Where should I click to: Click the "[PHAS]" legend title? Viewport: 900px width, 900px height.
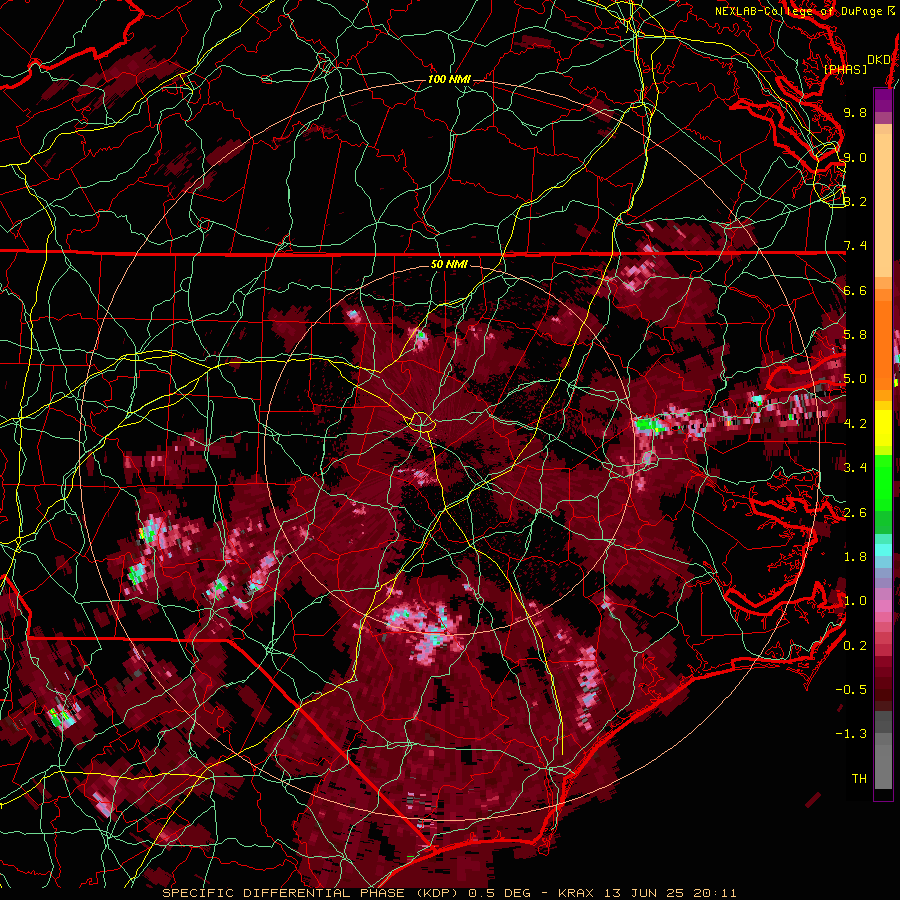click(845, 69)
